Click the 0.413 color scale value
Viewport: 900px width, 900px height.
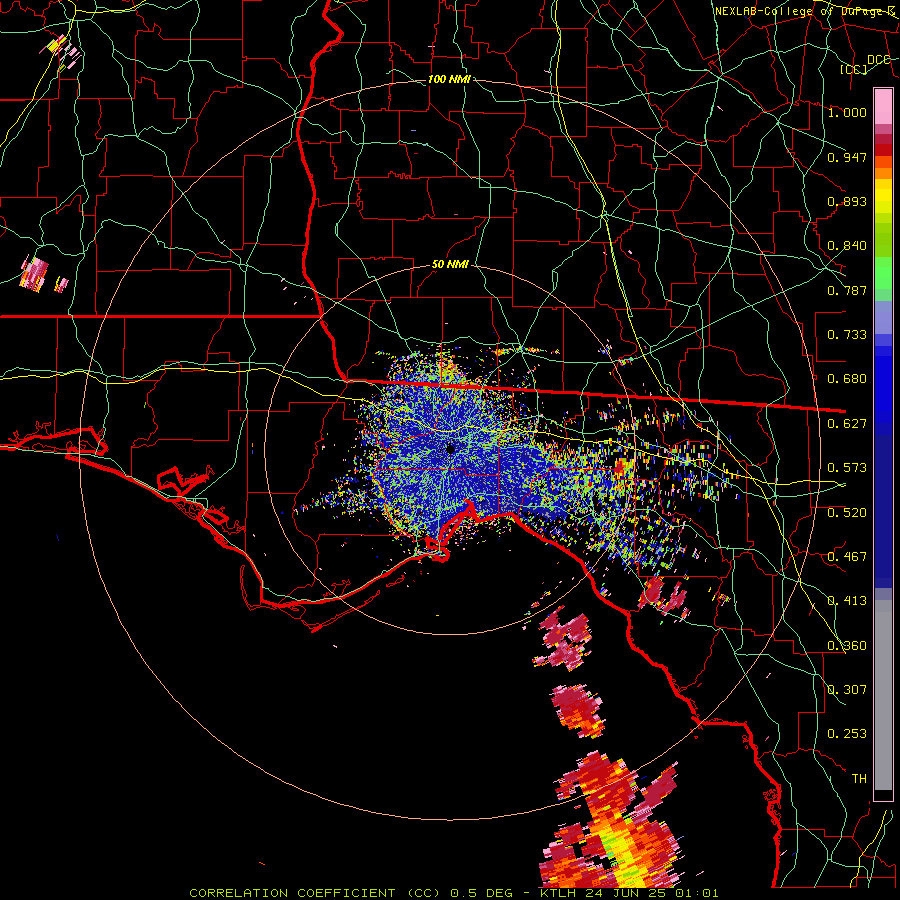point(847,601)
